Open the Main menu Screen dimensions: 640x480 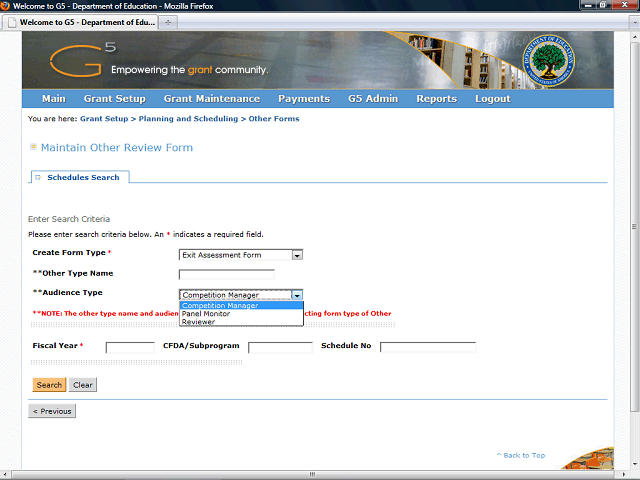pos(53,99)
